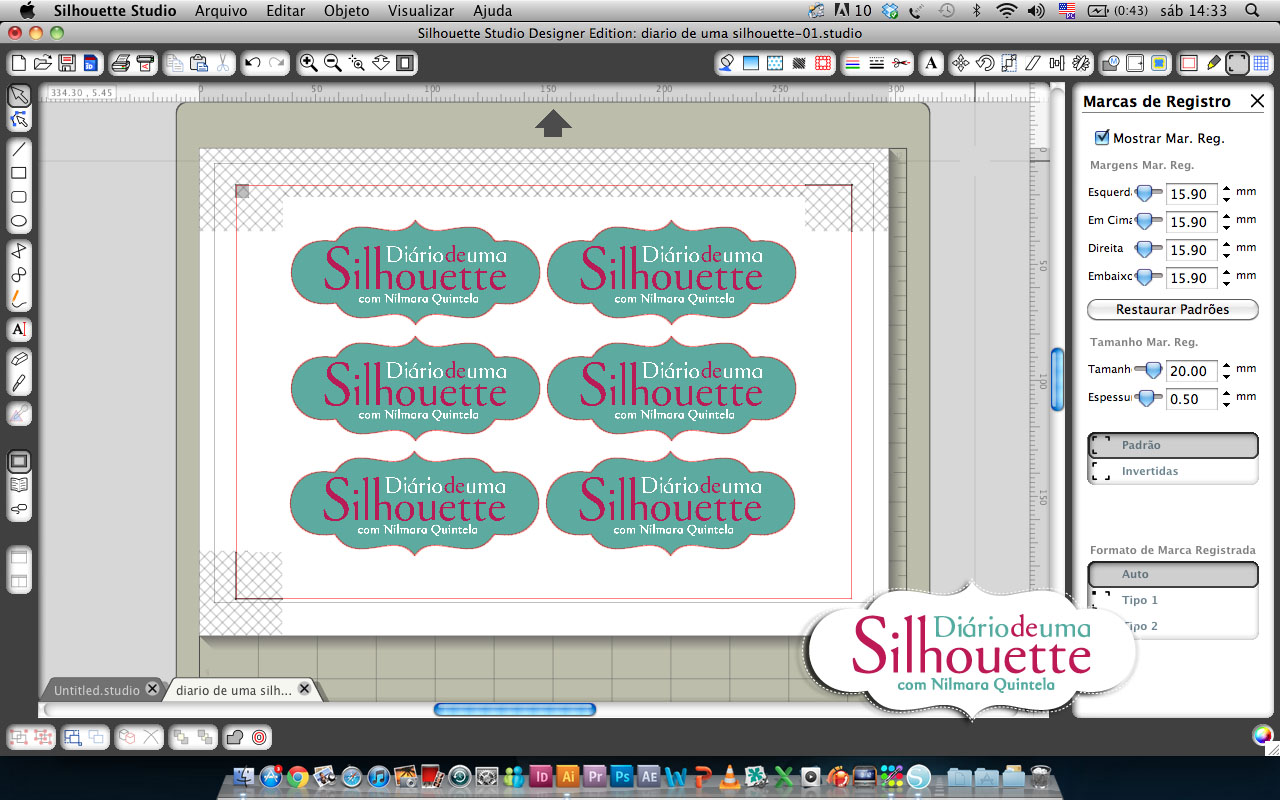The width and height of the screenshot is (1280, 800).
Task: Print the design with the printer icon
Action: (121, 63)
